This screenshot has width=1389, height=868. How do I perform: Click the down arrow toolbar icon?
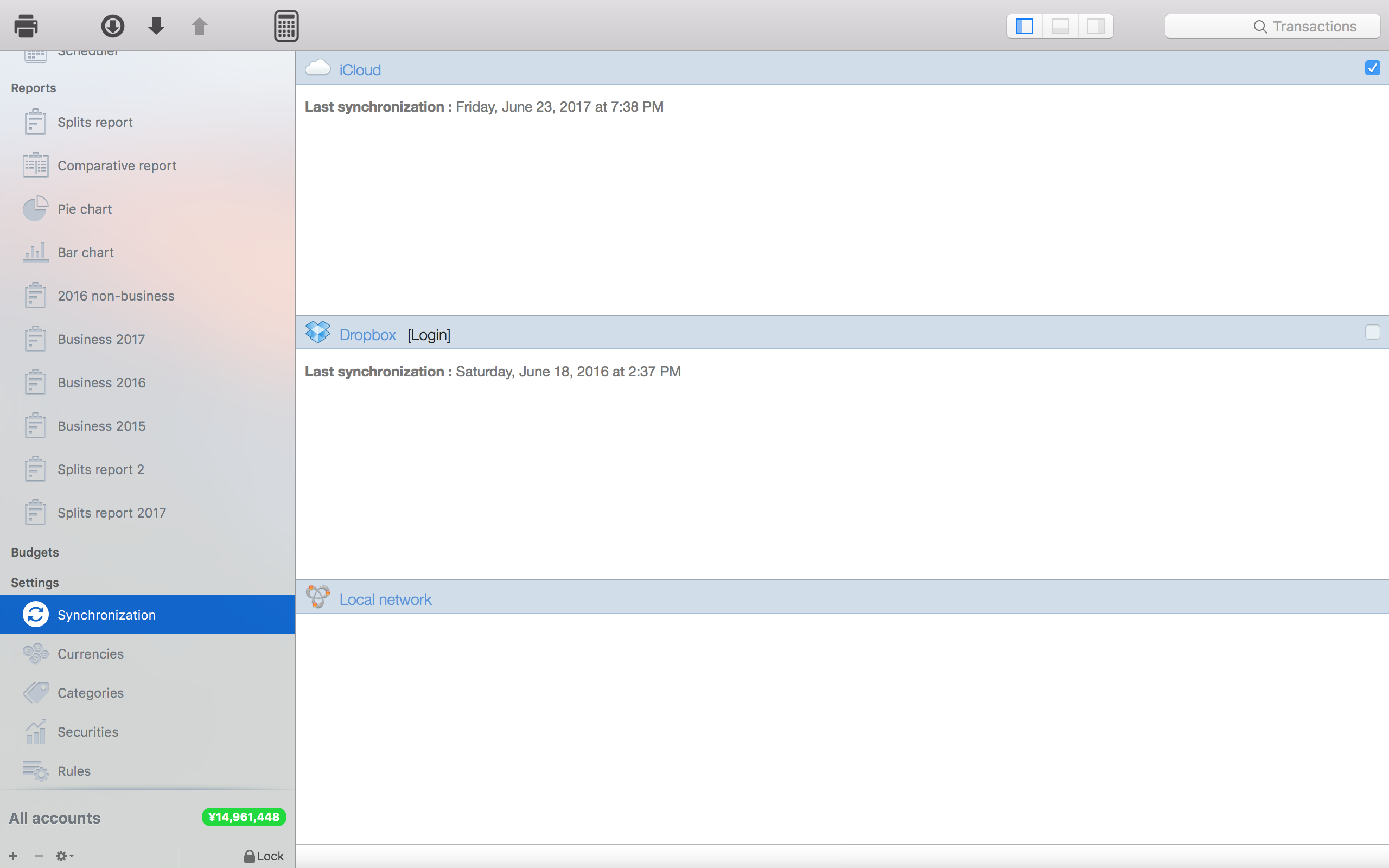click(156, 26)
